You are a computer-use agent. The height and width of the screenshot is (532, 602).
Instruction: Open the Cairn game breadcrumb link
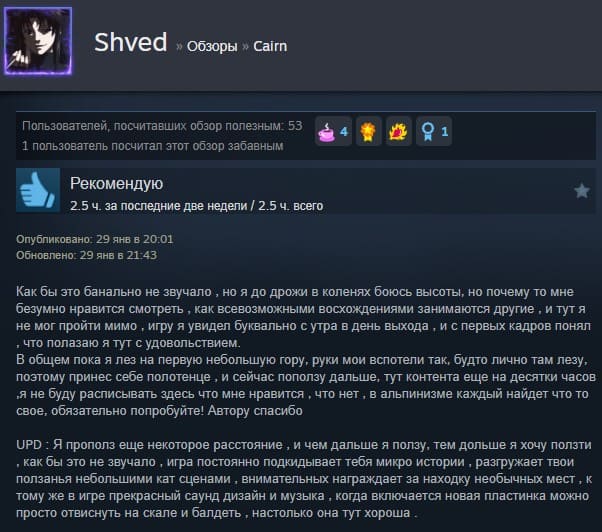tap(270, 46)
